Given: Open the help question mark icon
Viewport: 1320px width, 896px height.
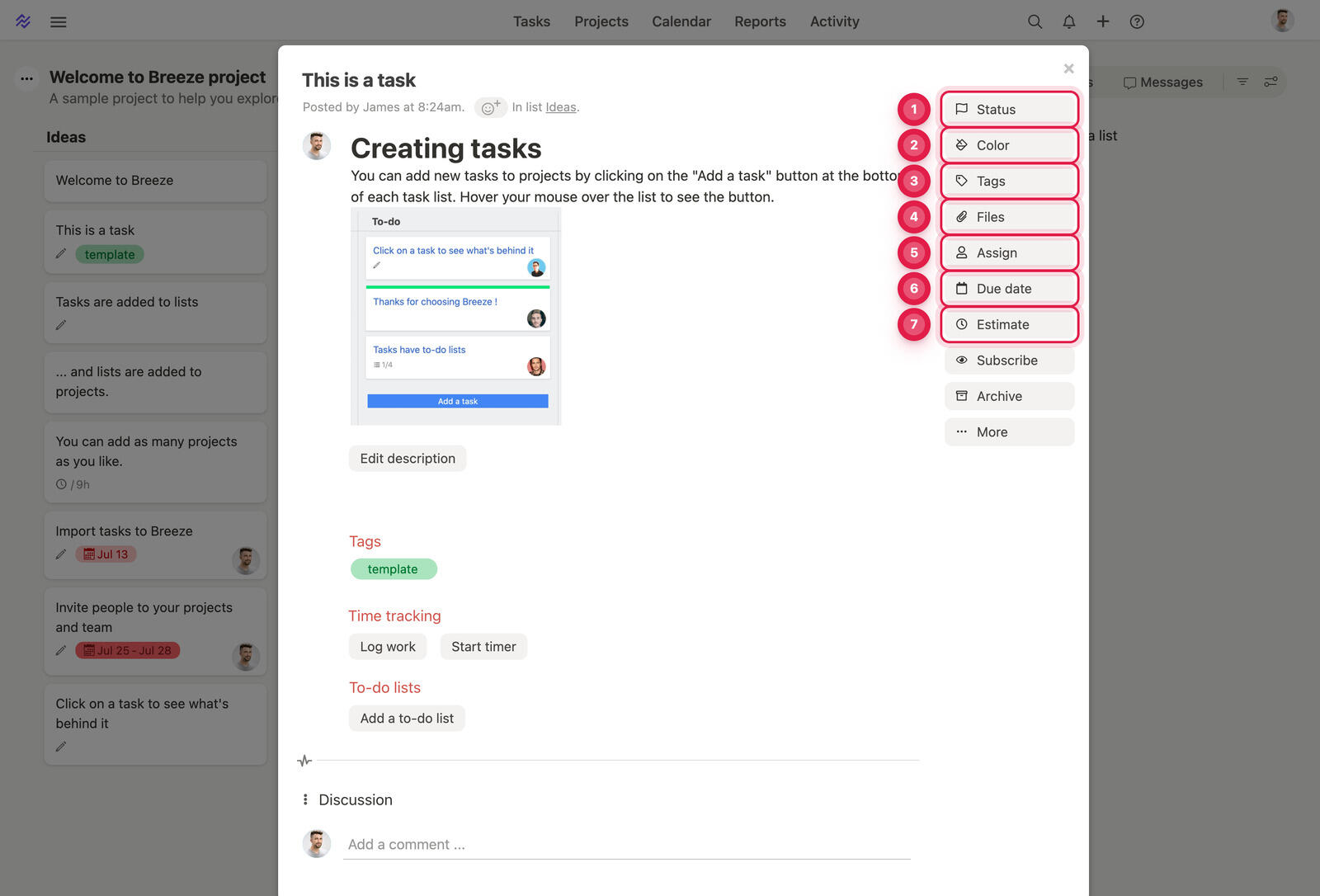Looking at the screenshot, I should (x=1137, y=21).
